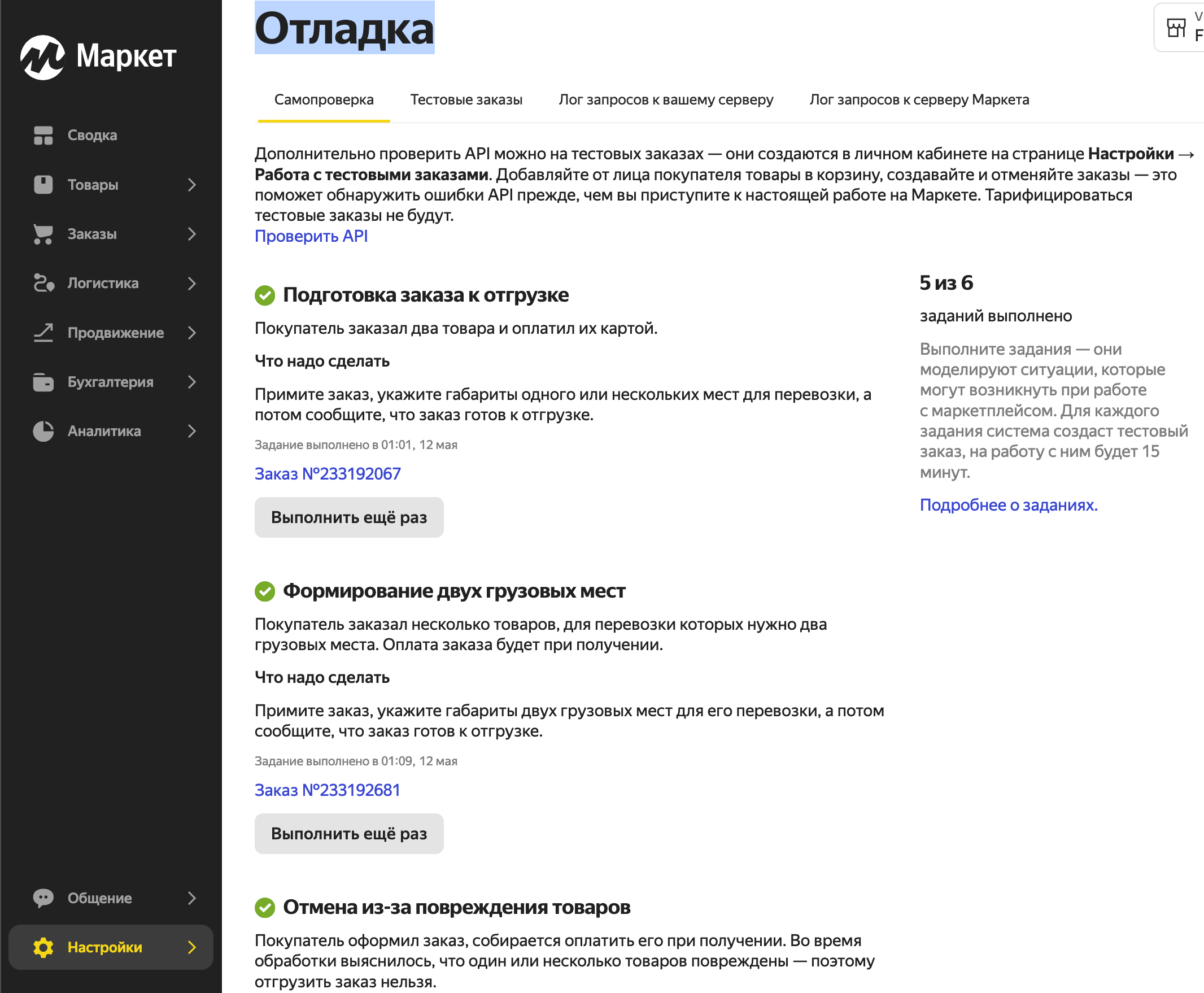Click the Заказы cart icon
Image resolution: width=1204 pixels, height=993 pixels.
pyautogui.click(x=43, y=234)
